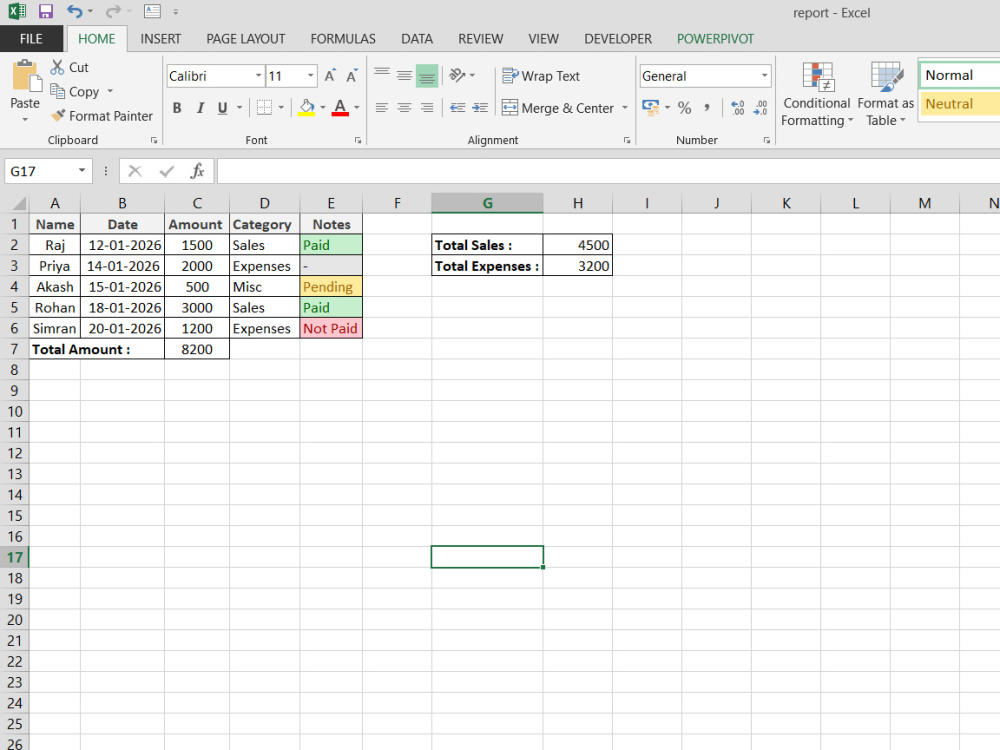The image size is (1000, 750).
Task: Open the font size 11 dropdown
Action: point(311,76)
